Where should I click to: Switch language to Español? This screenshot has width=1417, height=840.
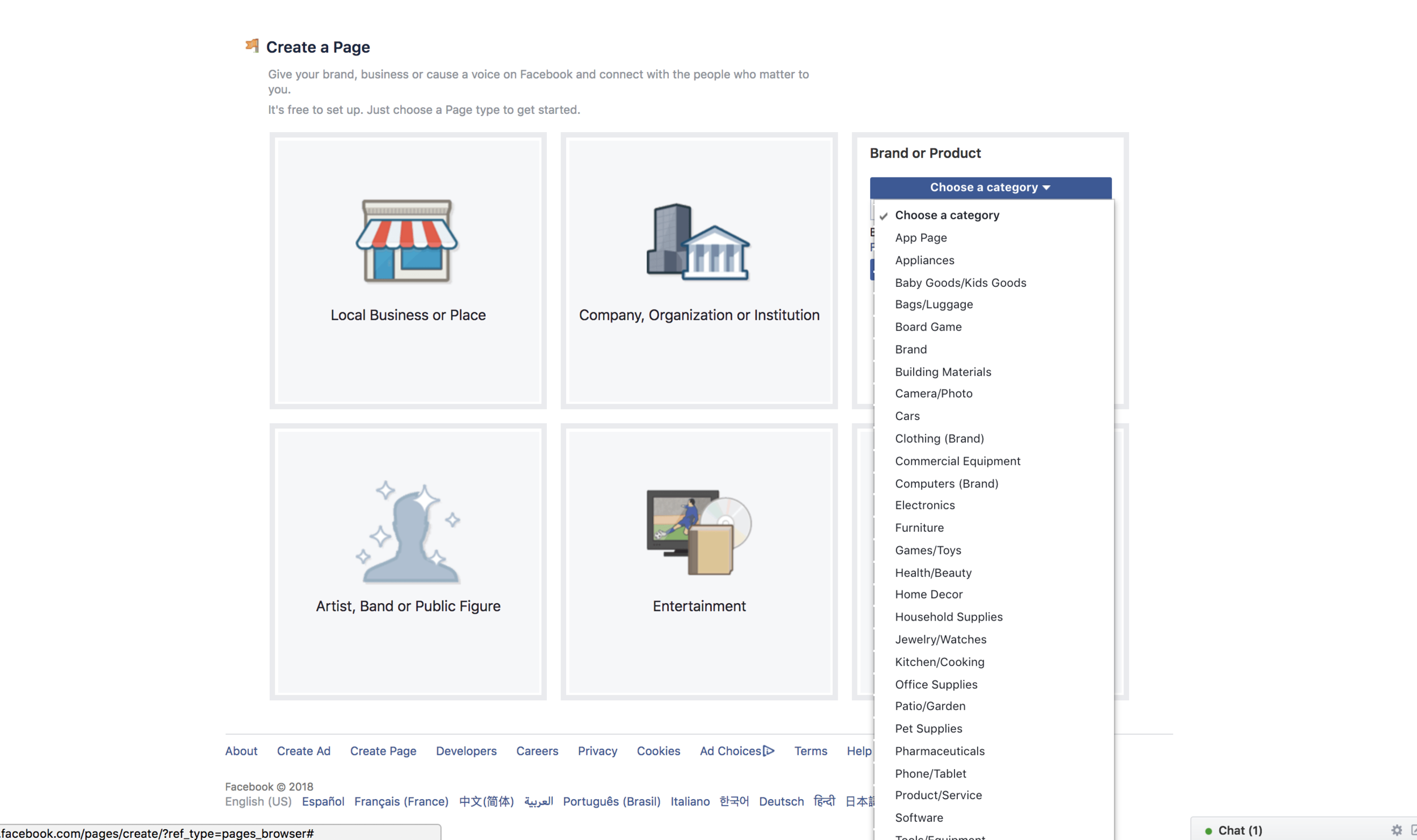coord(323,801)
